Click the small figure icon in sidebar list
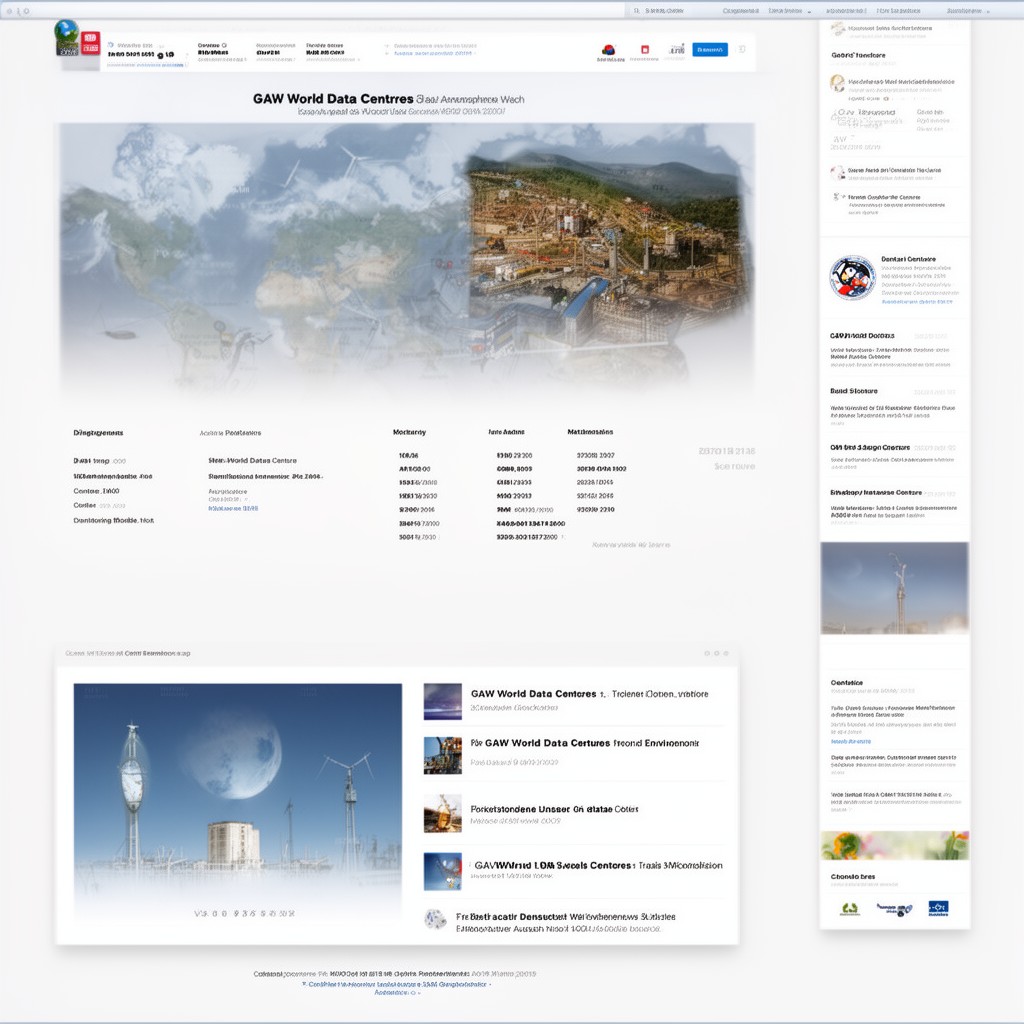The height and width of the screenshot is (1024, 1024). tap(837, 197)
